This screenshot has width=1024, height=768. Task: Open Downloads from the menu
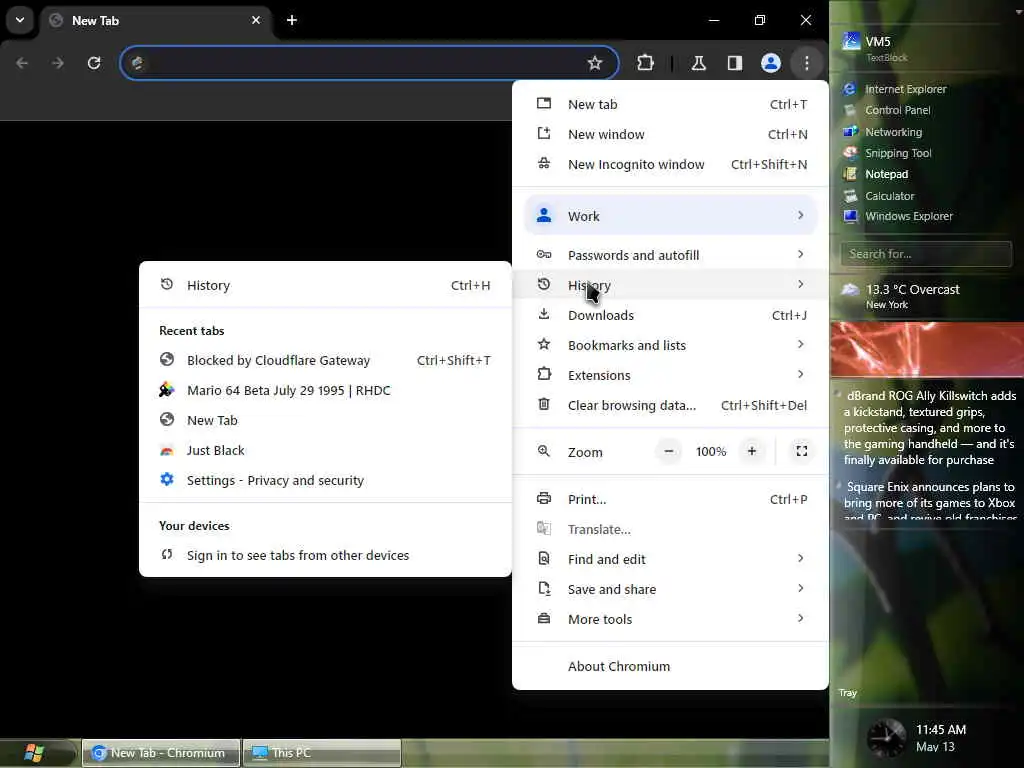point(671,315)
